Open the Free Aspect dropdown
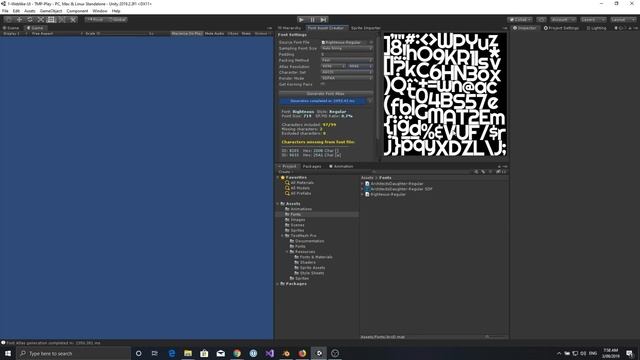Image resolution: width=640 pixels, height=360 pixels. tap(56, 33)
